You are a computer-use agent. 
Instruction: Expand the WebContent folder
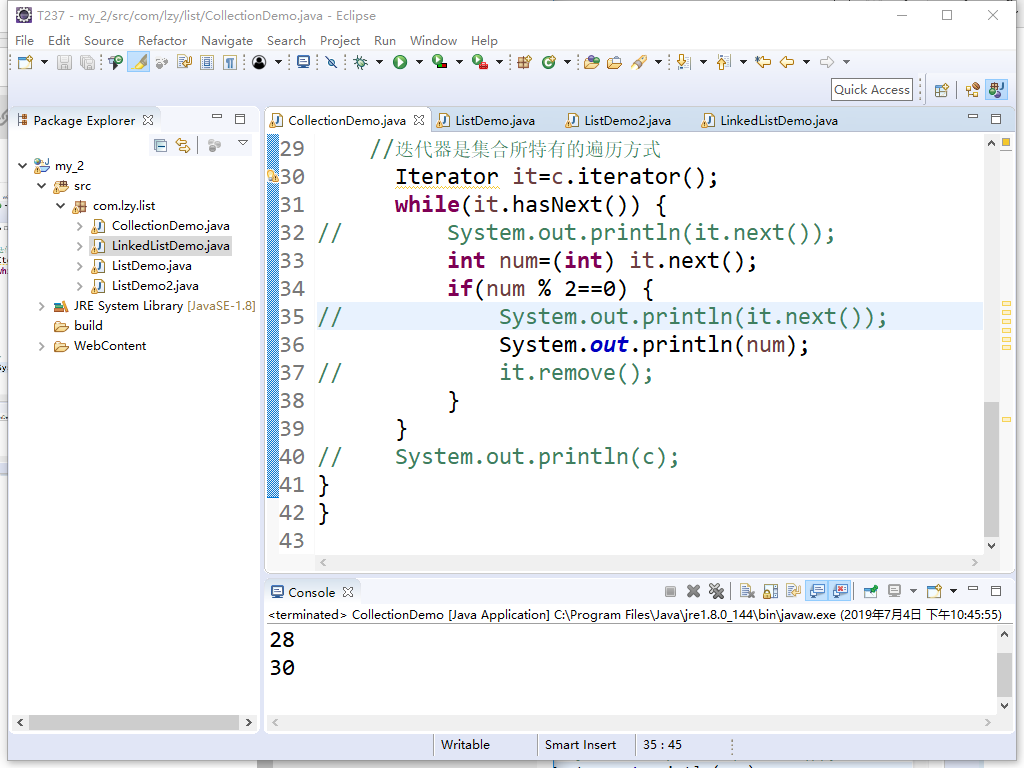tap(41, 346)
